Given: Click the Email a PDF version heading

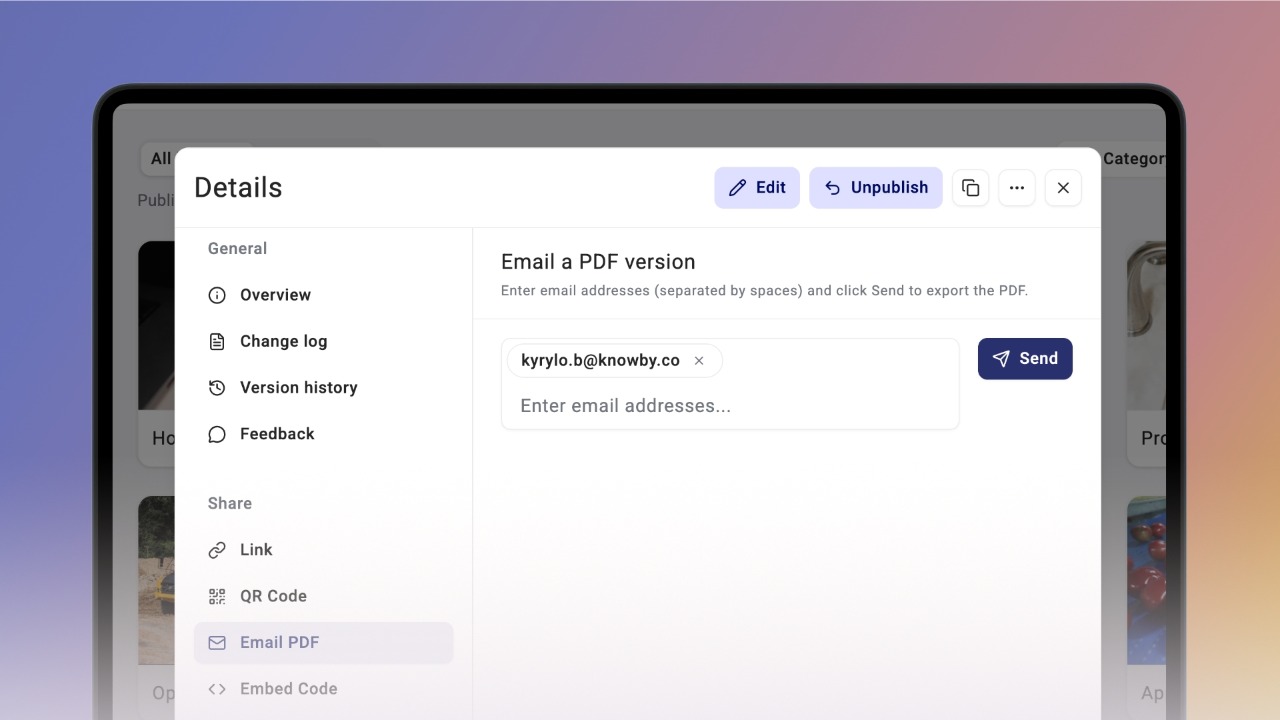Looking at the screenshot, I should tap(598, 262).
